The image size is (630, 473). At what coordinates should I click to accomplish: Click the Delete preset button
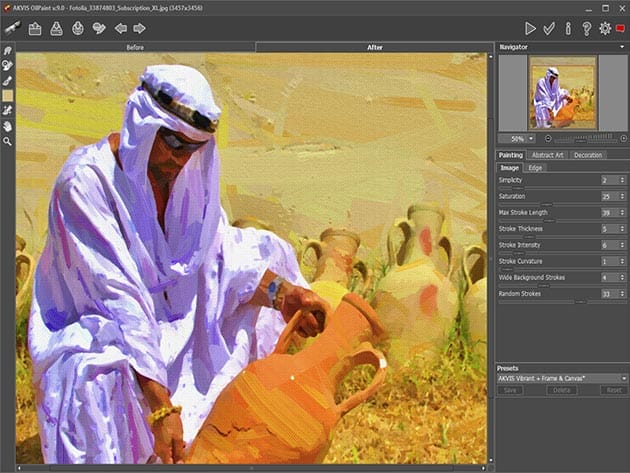562,390
